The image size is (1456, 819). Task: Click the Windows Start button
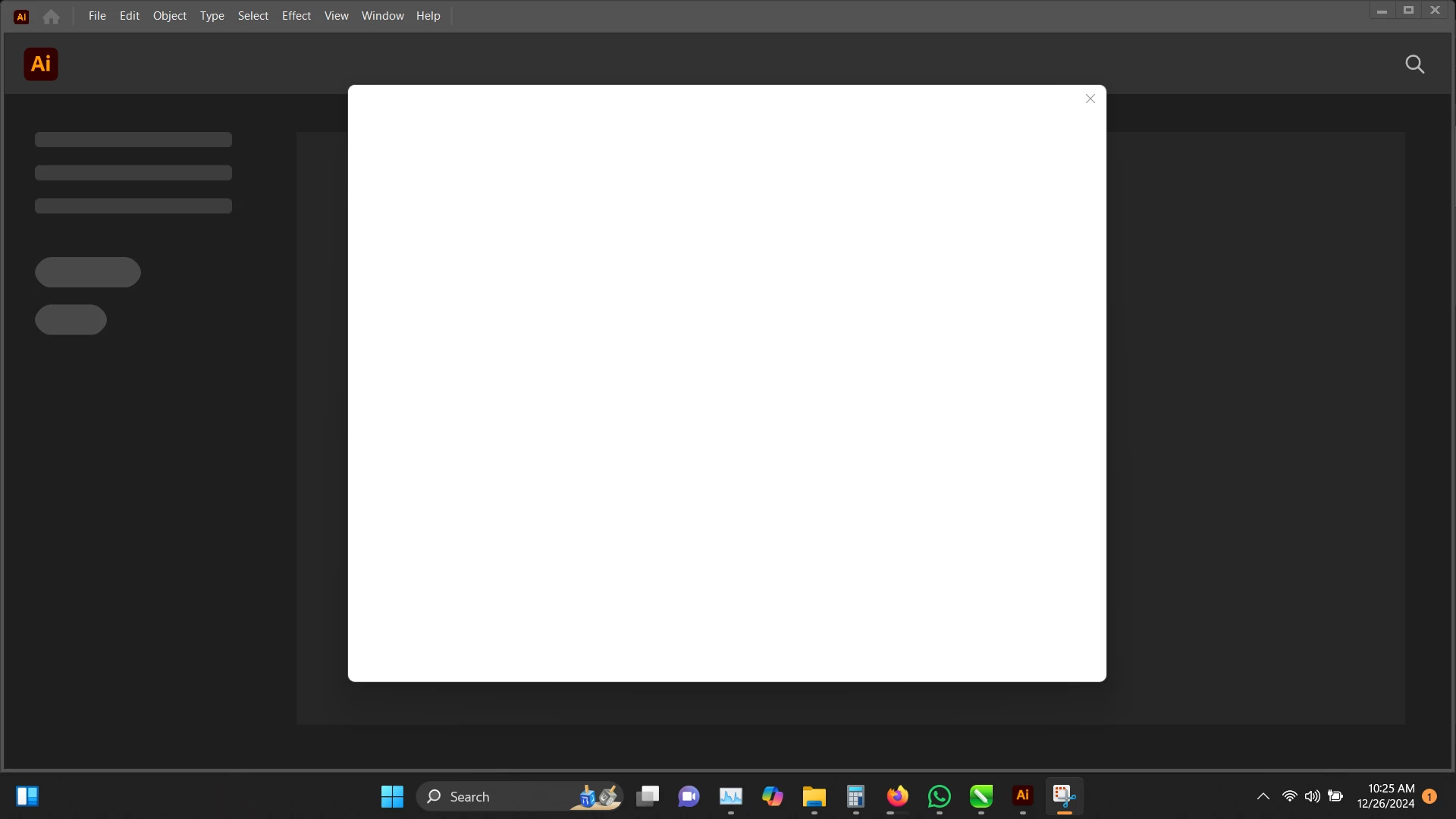coord(392,796)
